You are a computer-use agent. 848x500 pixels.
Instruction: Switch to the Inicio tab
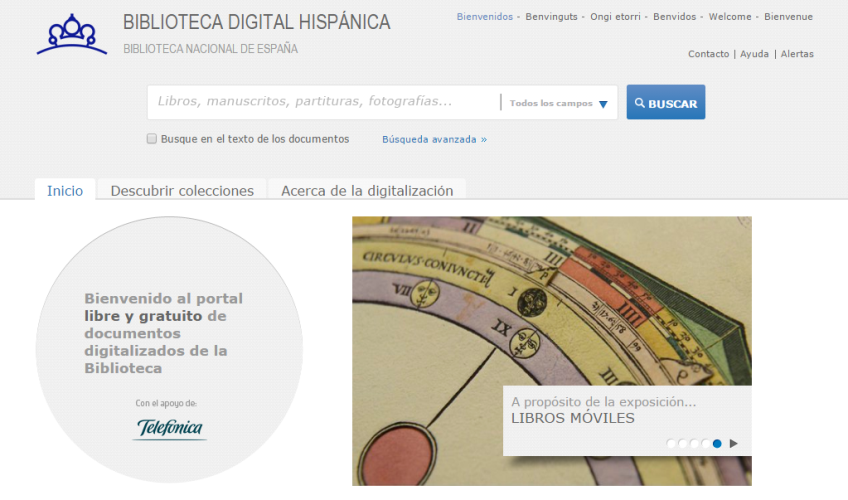[x=65, y=190]
